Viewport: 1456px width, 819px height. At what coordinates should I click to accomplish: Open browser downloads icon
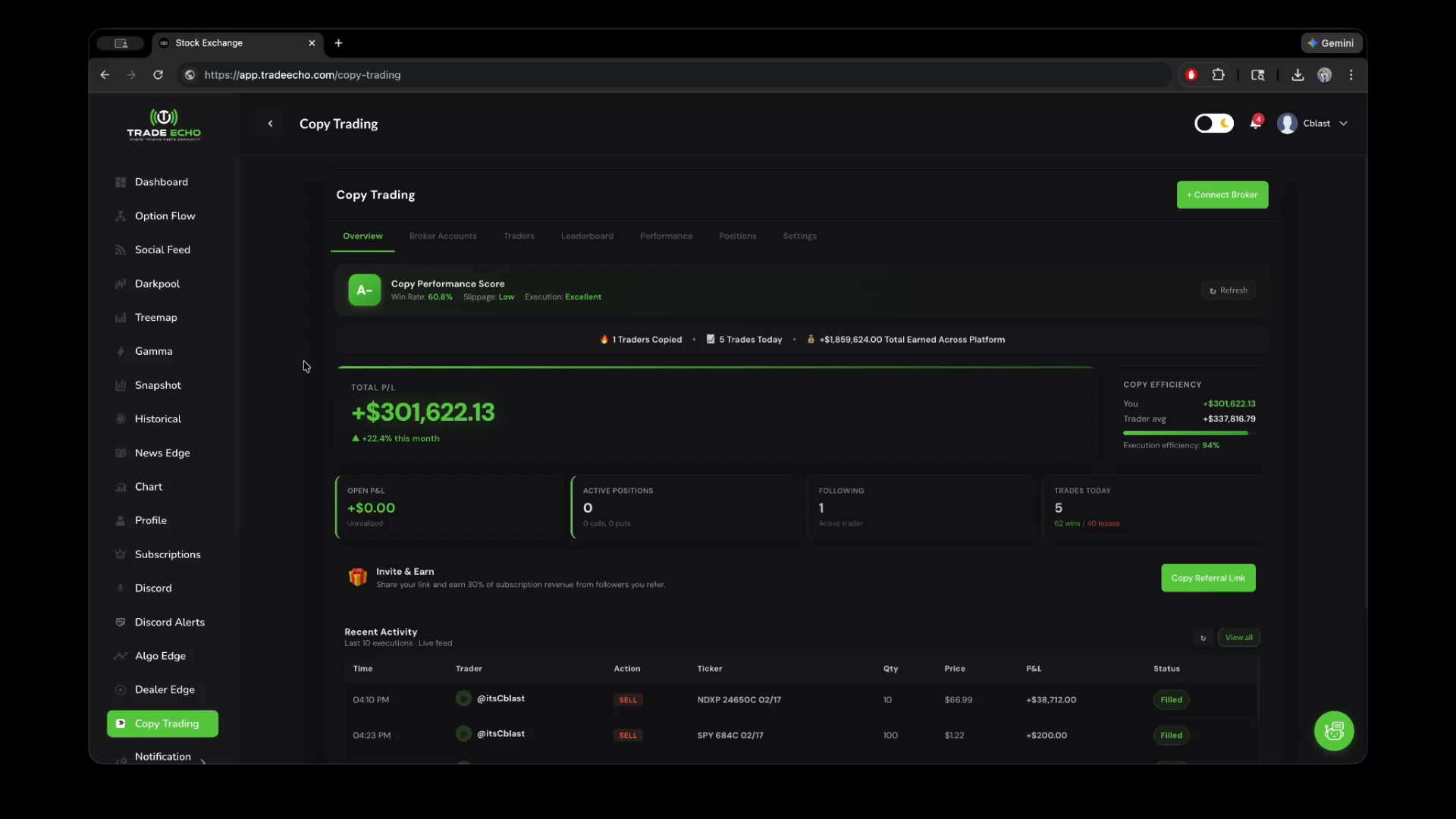click(x=1298, y=75)
